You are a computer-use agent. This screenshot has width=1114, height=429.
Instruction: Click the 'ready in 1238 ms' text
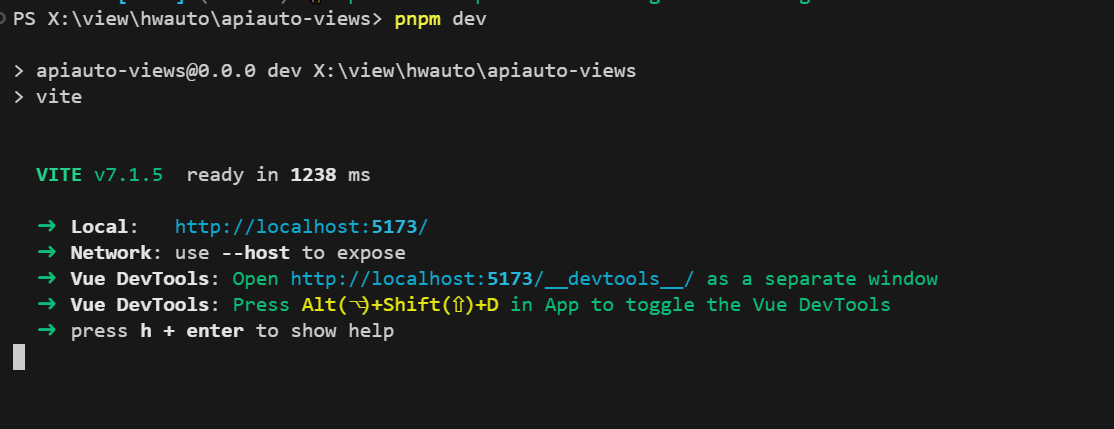(278, 175)
